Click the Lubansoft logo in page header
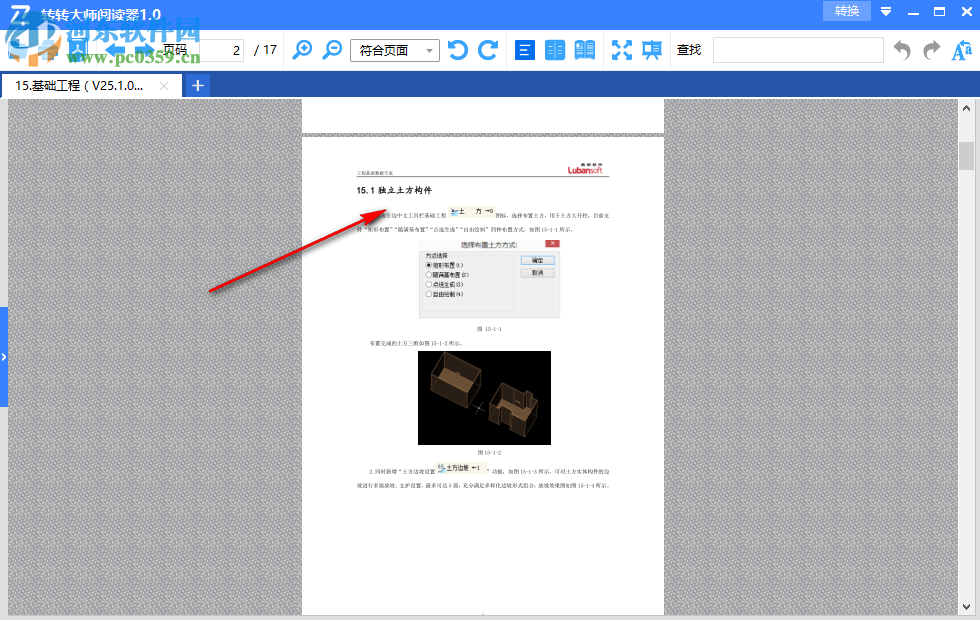Screen dimensions: 980x620 point(585,168)
